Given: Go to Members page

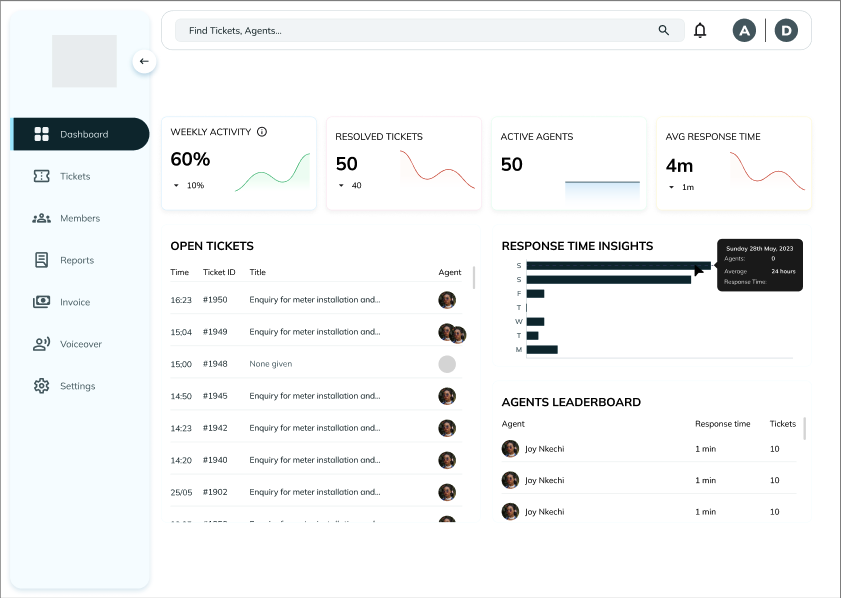Looking at the screenshot, I should pos(79,218).
